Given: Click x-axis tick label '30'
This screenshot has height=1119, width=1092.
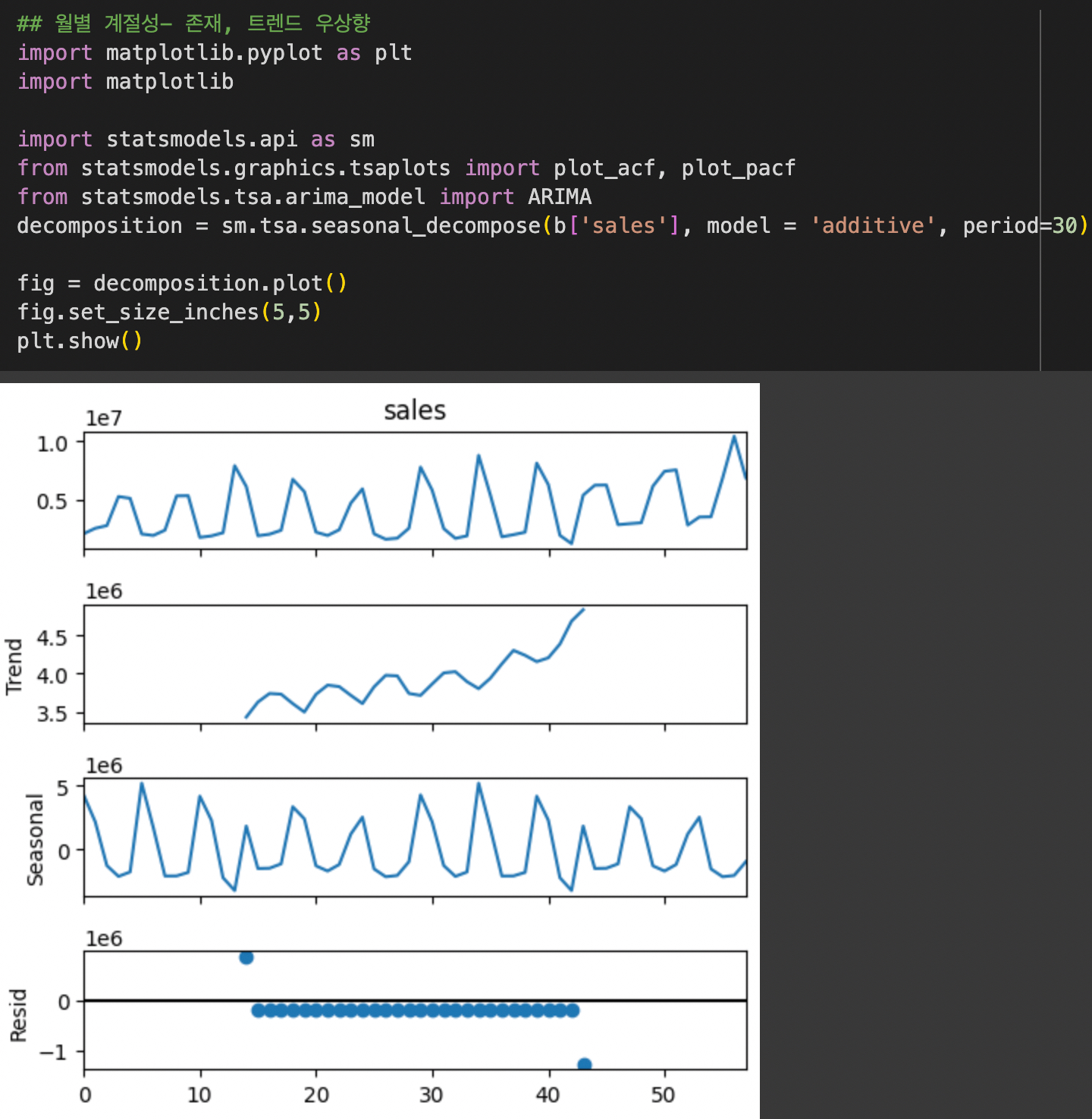Looking at the screenshot, I should click(x=431, y=1095).
